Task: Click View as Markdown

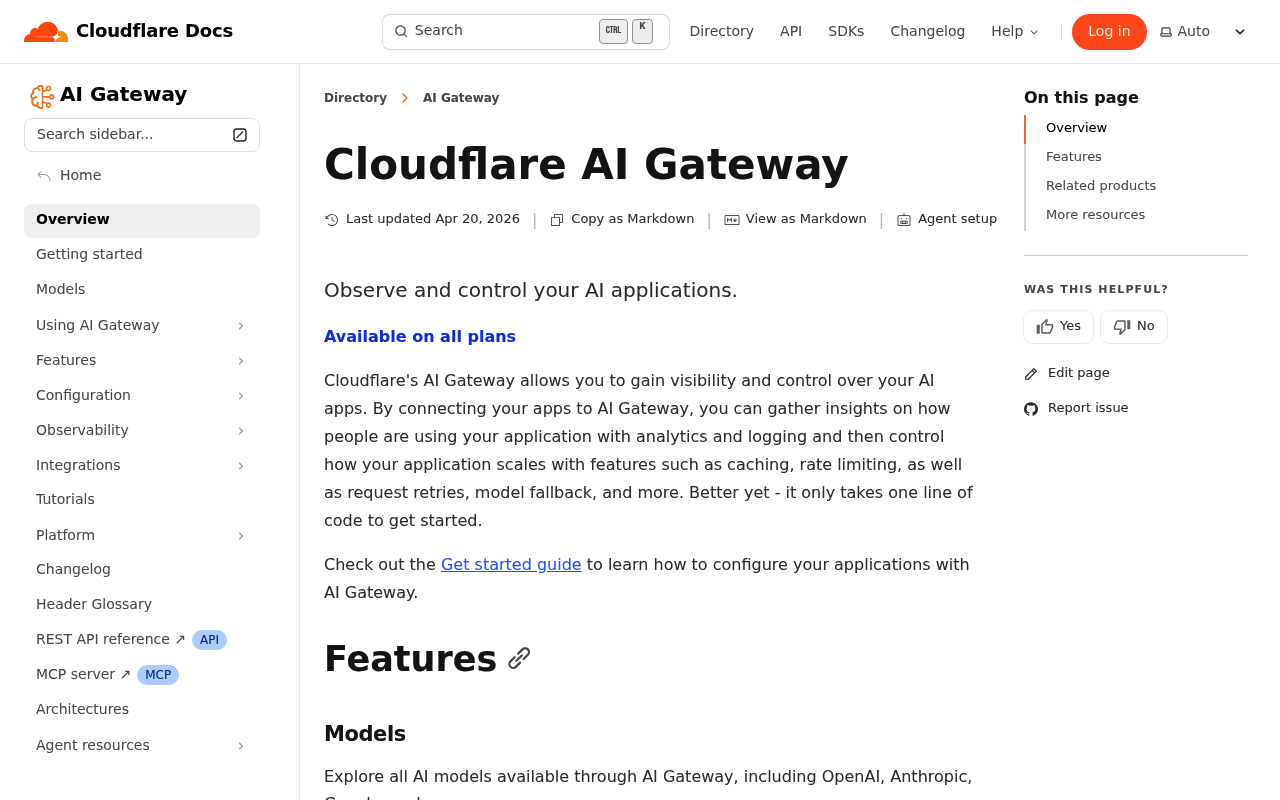Action: pos(795,219)
